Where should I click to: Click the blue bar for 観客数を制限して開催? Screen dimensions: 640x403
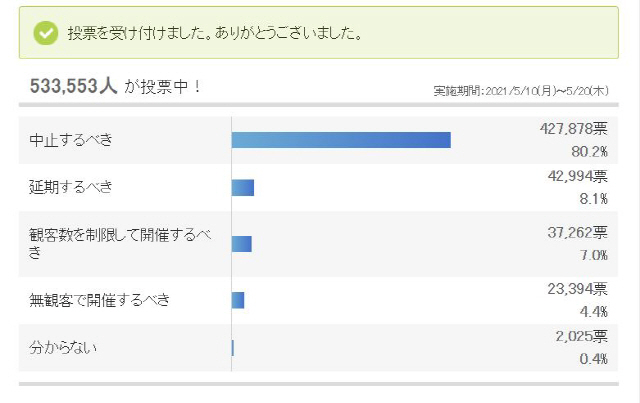[x=242, y=244]
